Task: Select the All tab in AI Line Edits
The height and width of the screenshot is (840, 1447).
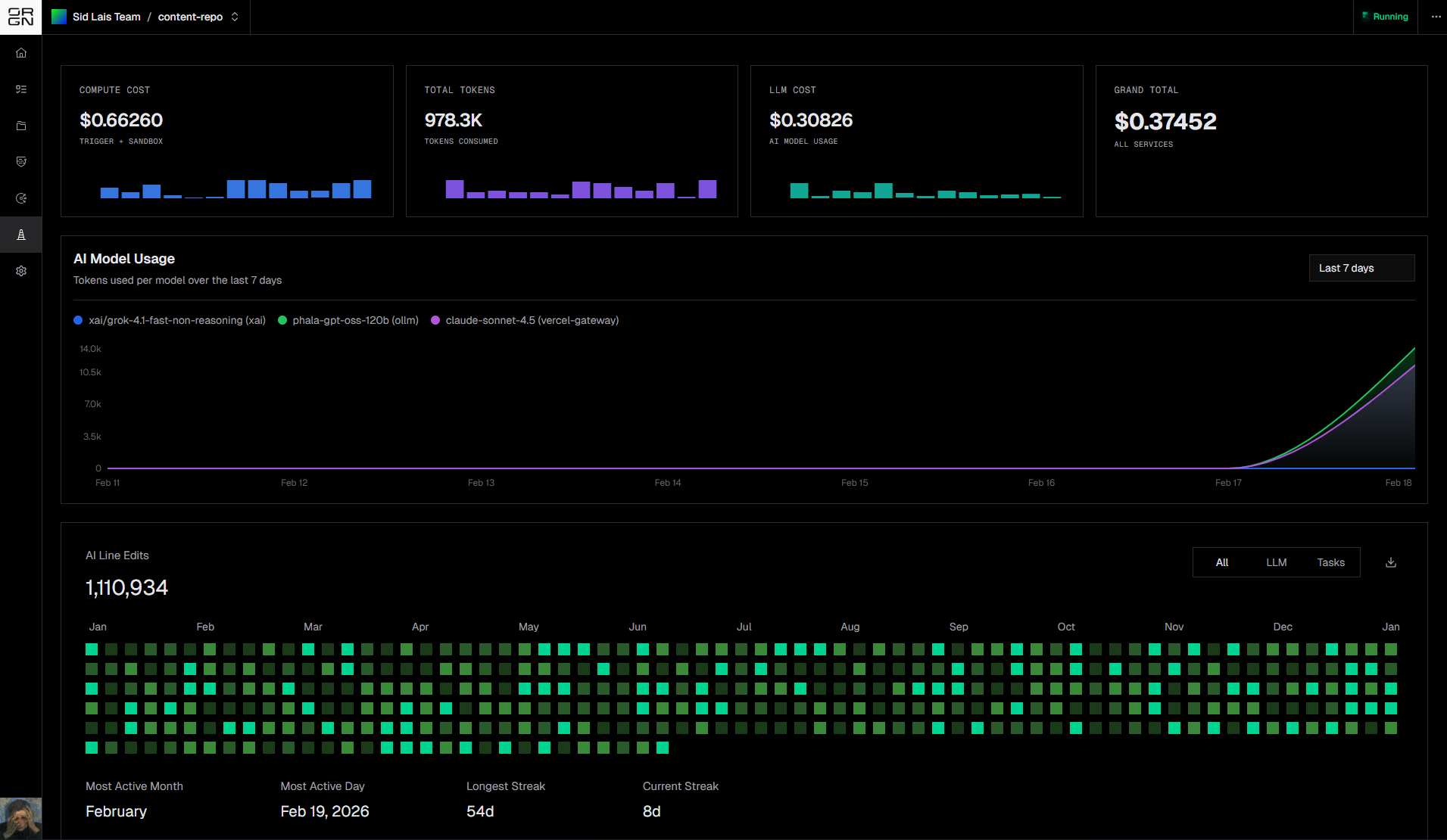Action: 1222,562
